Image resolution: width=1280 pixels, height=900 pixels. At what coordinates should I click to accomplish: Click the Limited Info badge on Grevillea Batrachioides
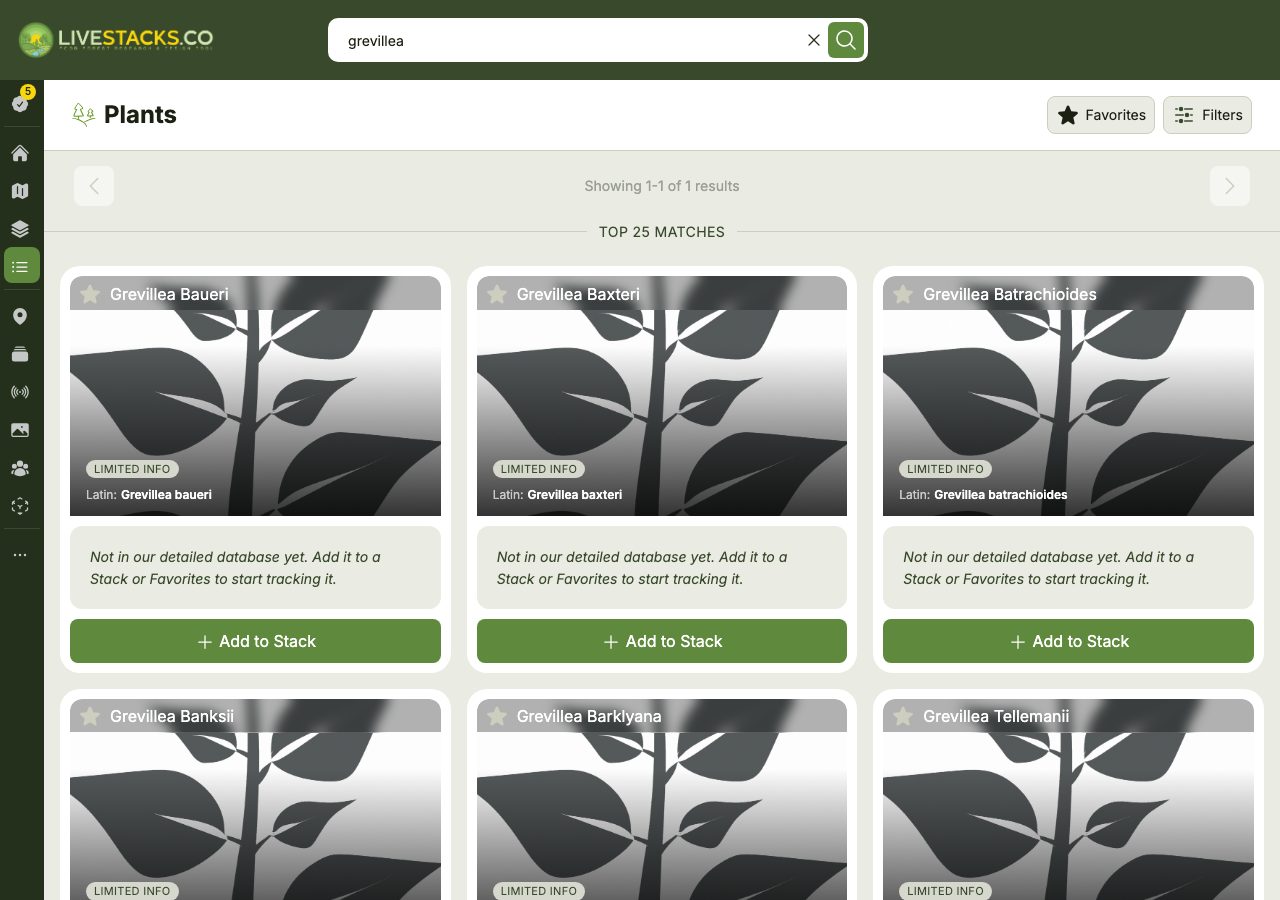pyautogui.click(x=945, y=469)
